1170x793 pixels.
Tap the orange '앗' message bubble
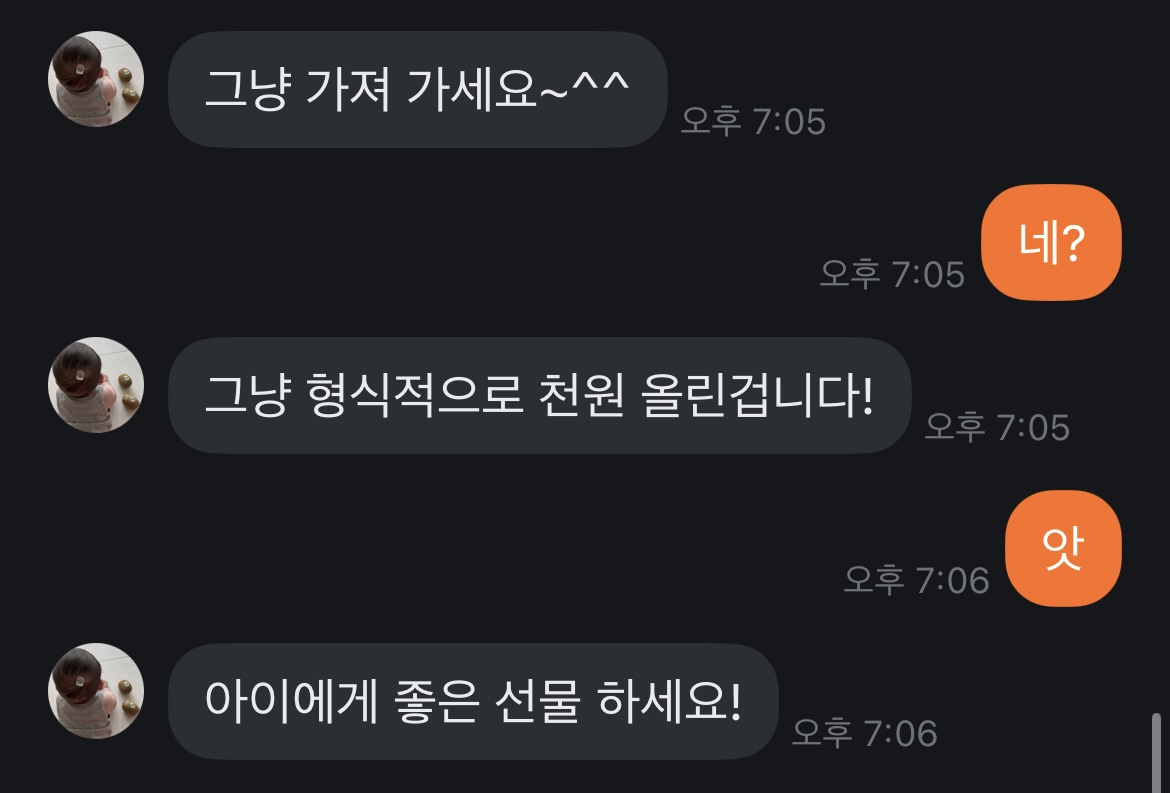pyautogui.click(x=1063, y=548)
